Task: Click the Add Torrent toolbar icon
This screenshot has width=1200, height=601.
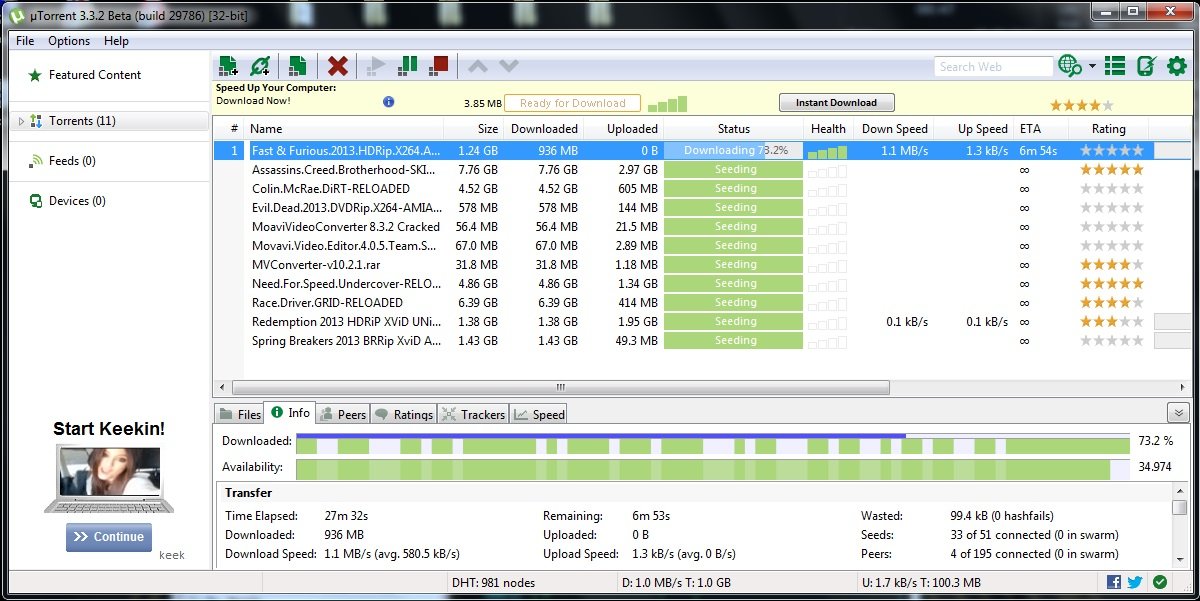Action: [228, 66]
